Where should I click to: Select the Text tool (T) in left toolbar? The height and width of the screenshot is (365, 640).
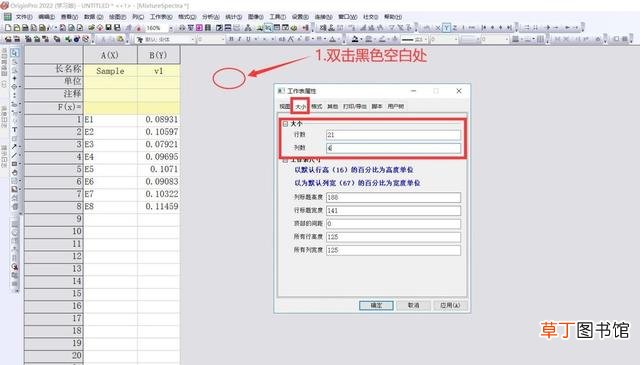click(14, 129)
